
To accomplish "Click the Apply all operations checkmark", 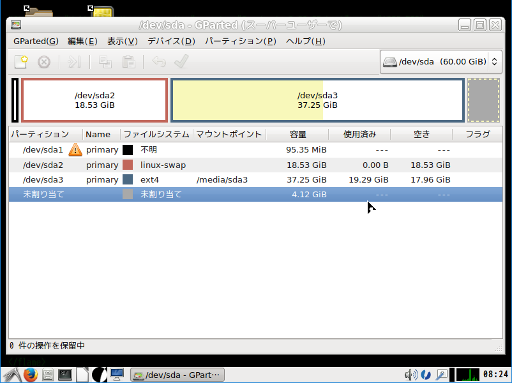I will 182,61.
